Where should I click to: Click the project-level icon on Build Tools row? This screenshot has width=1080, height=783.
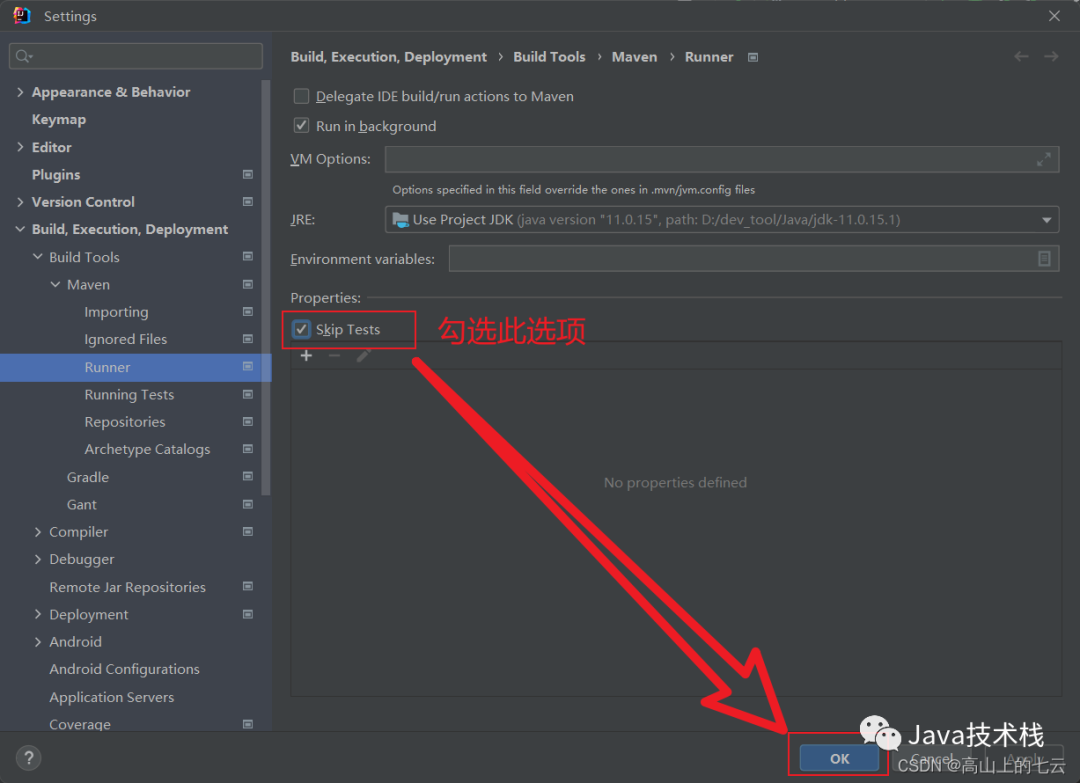pyautogui.click(x=248, y=257)
